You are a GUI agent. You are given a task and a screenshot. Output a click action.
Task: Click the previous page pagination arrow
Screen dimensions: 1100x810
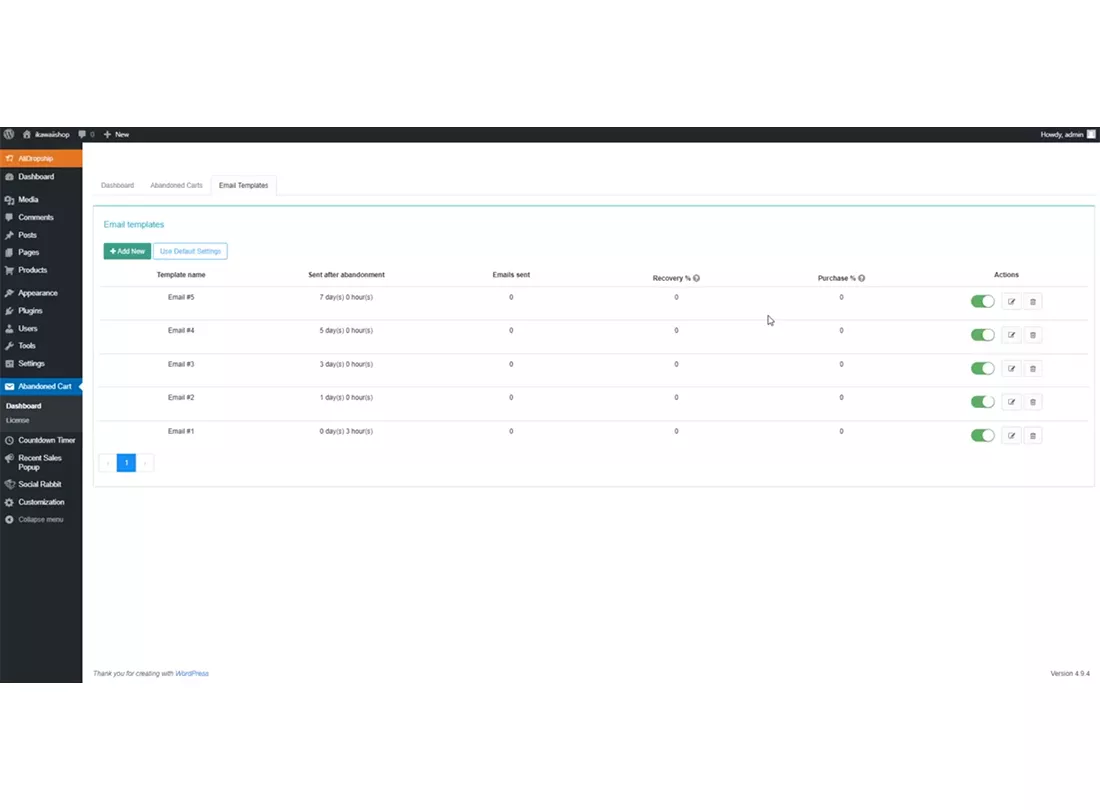(108, 463)
